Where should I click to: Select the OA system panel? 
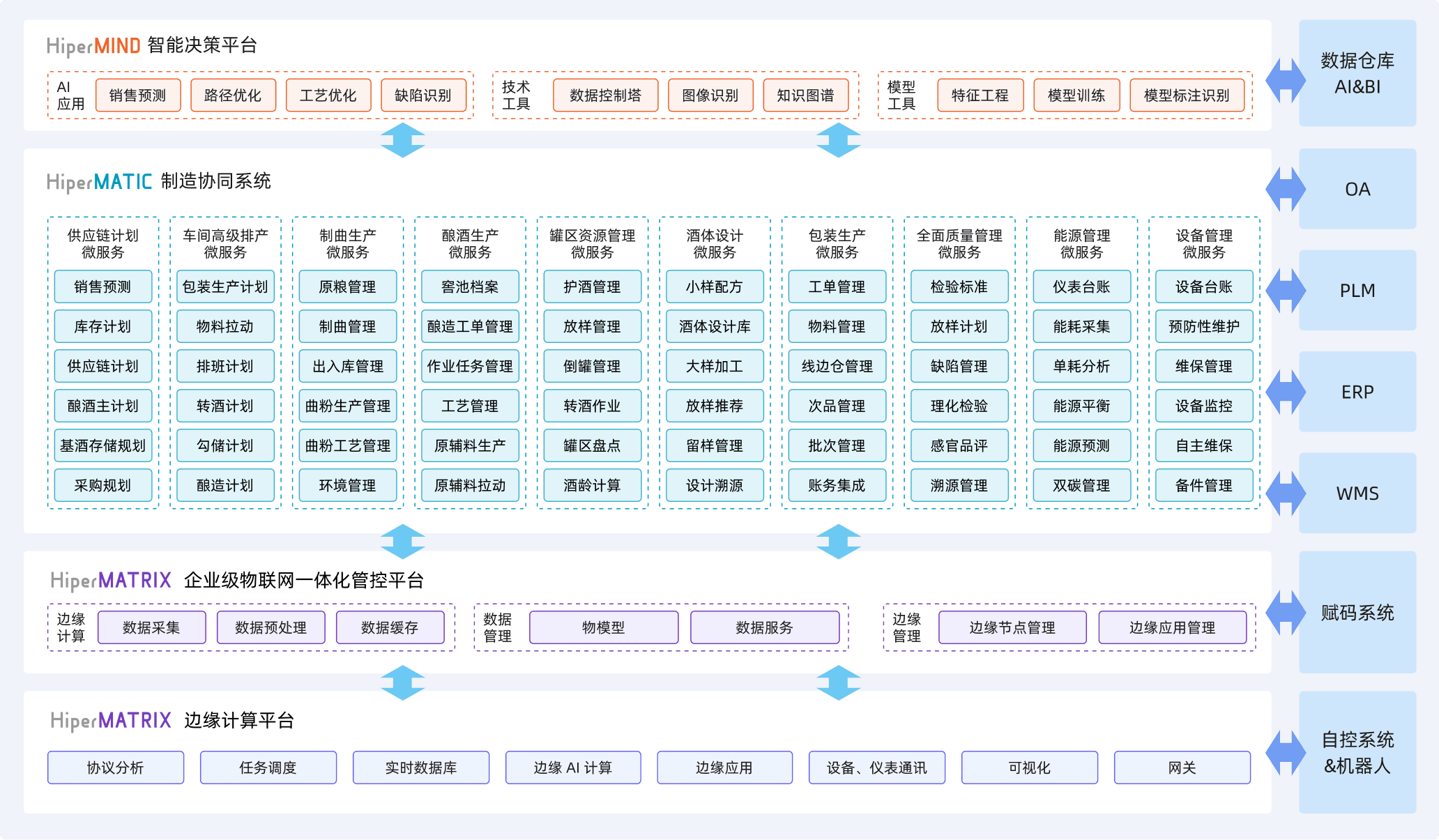[1357, 189]
